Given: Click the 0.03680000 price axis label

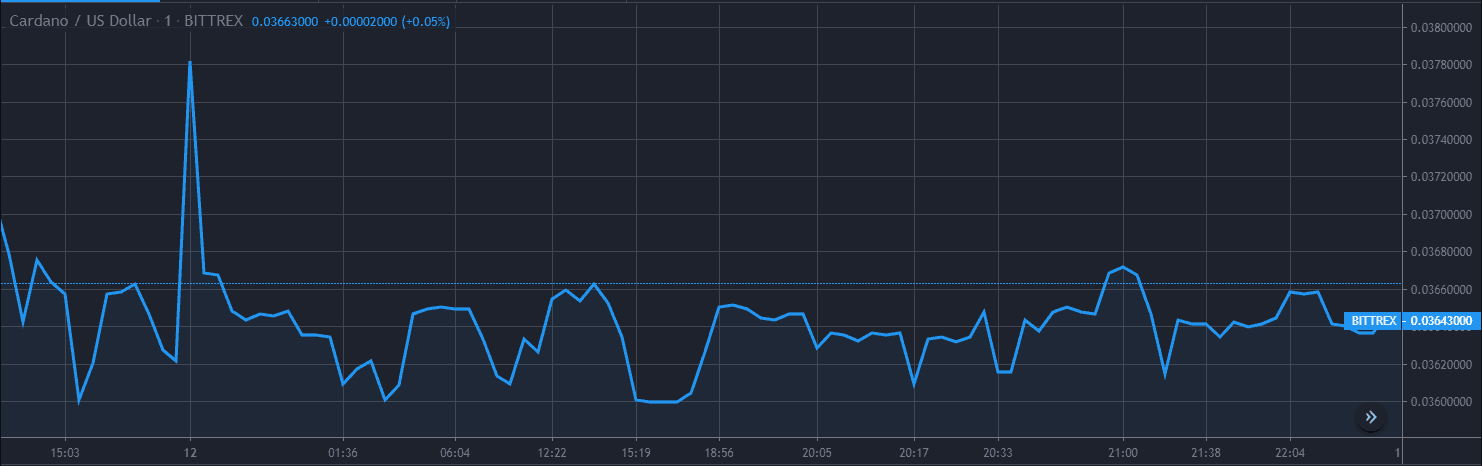Looking at the screenshot, I should [1441, 252].
